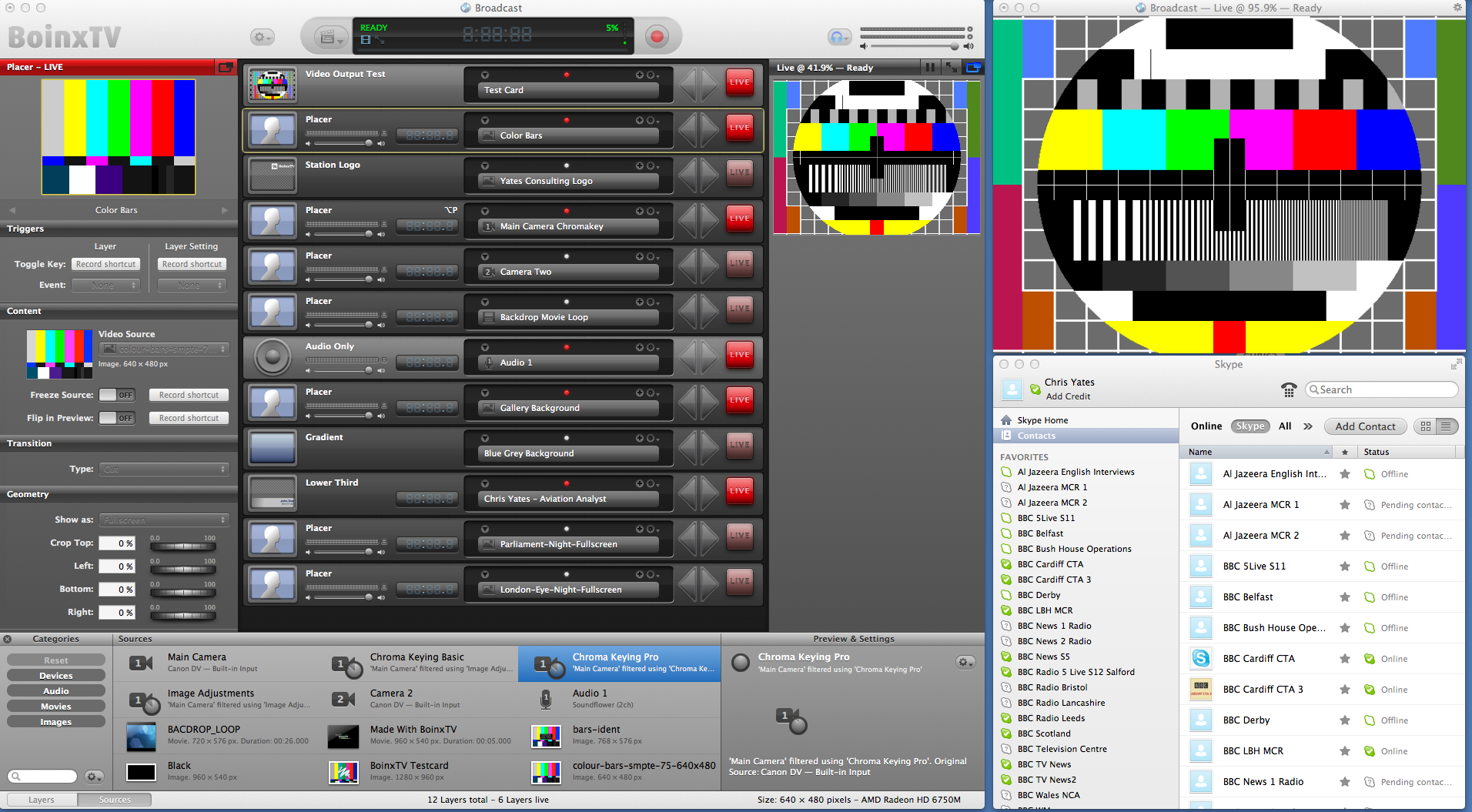This screenshot has height=812, width=1472.
Task: Open the Layer Setting Event dropdown
Action: tap(192, 285)
